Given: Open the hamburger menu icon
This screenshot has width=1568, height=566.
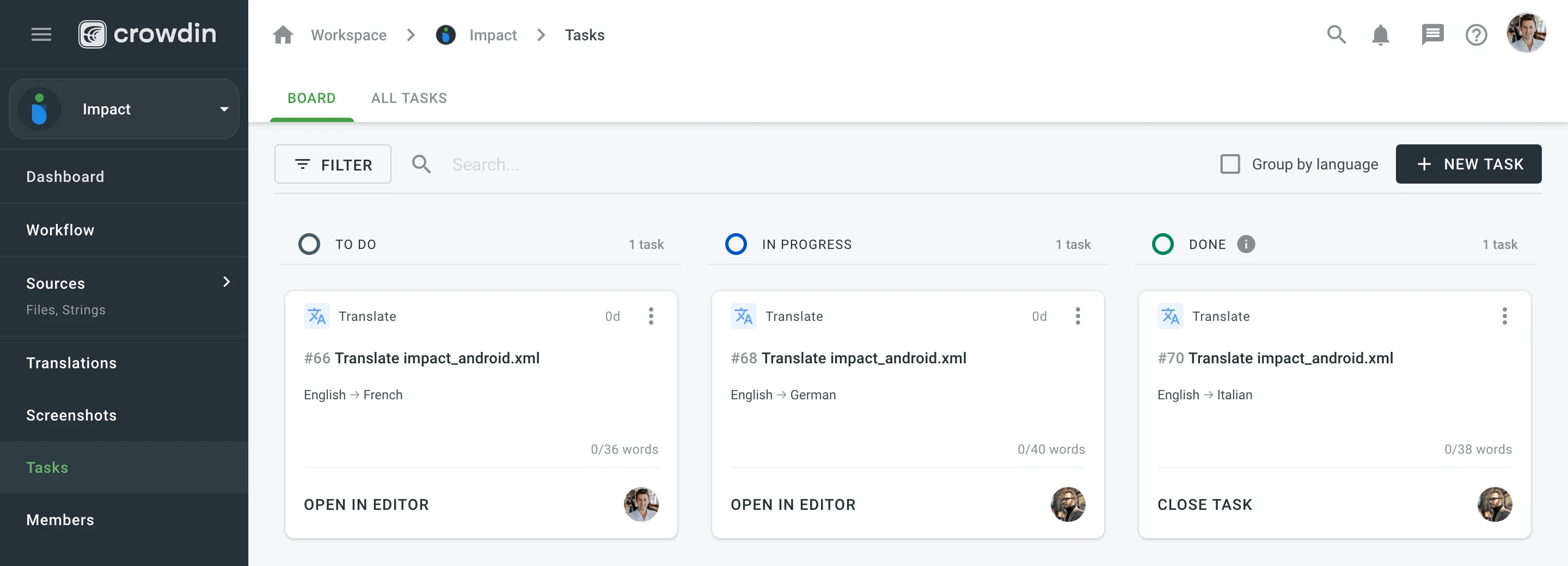Looking at the screenshot, I should [x=41, y=35].
